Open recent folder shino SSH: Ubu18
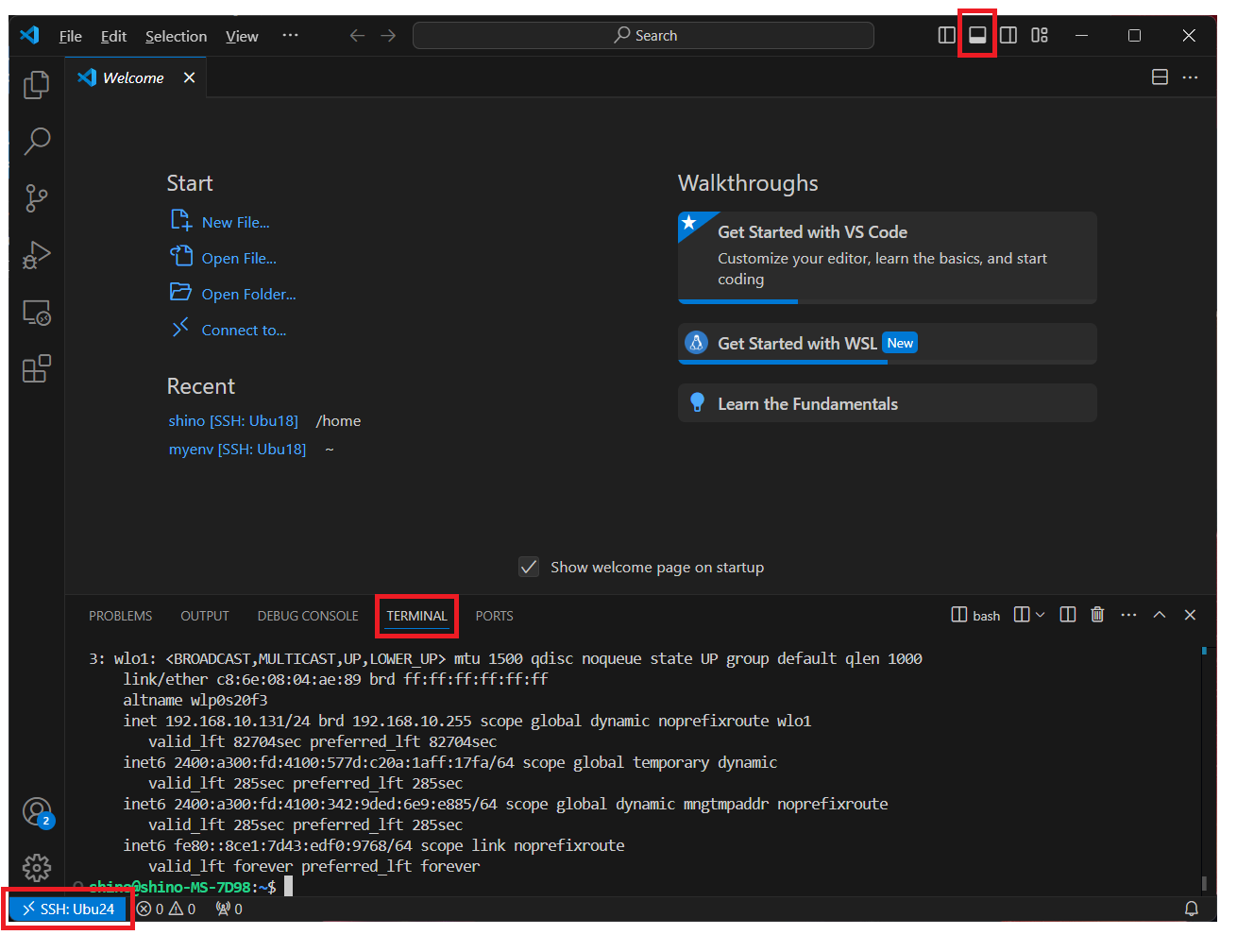This screenshot has width=1237, height=952. [233, 420]
